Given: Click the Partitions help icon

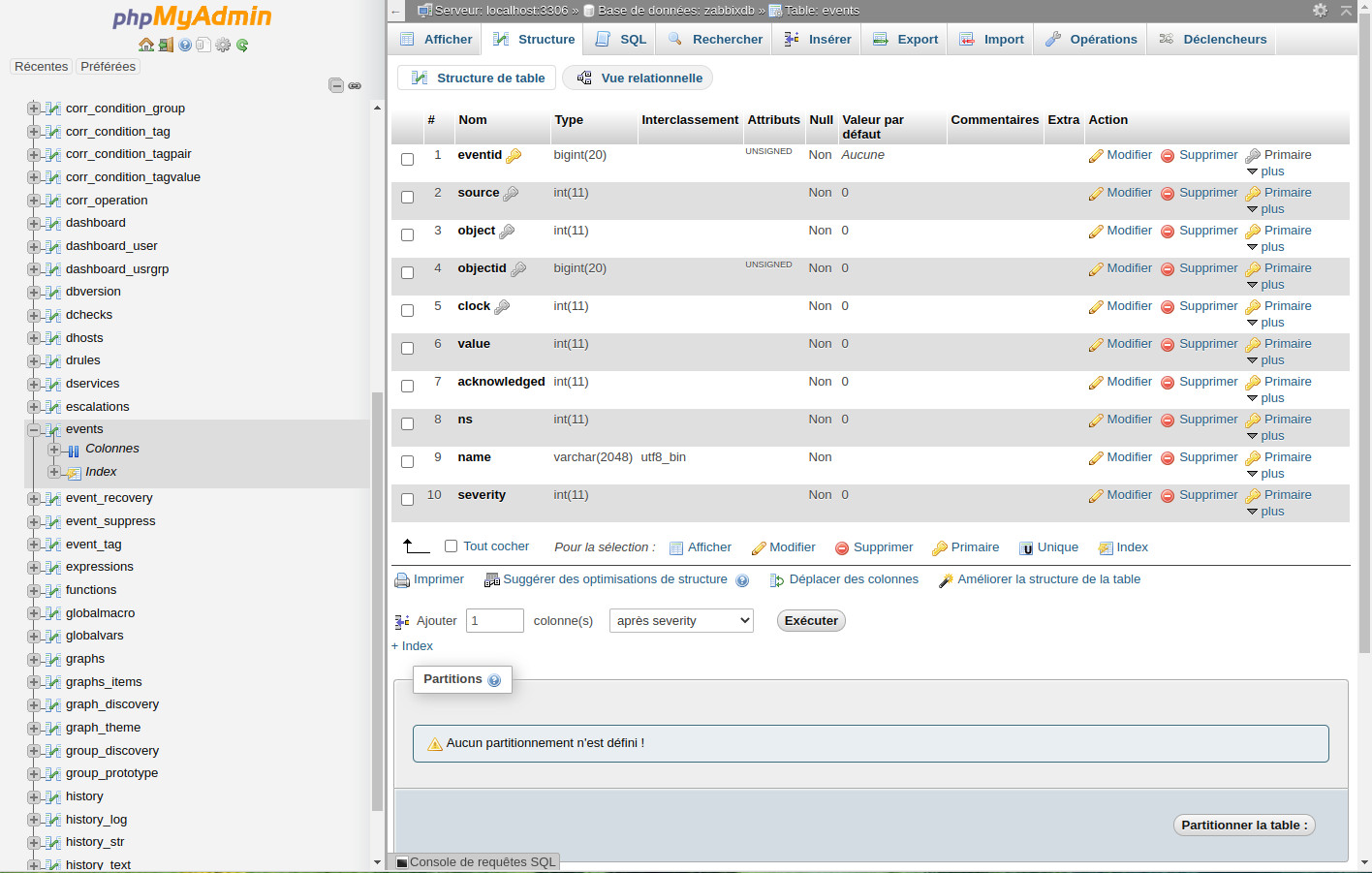Looking at the screenshot, I should pos(494,680).
